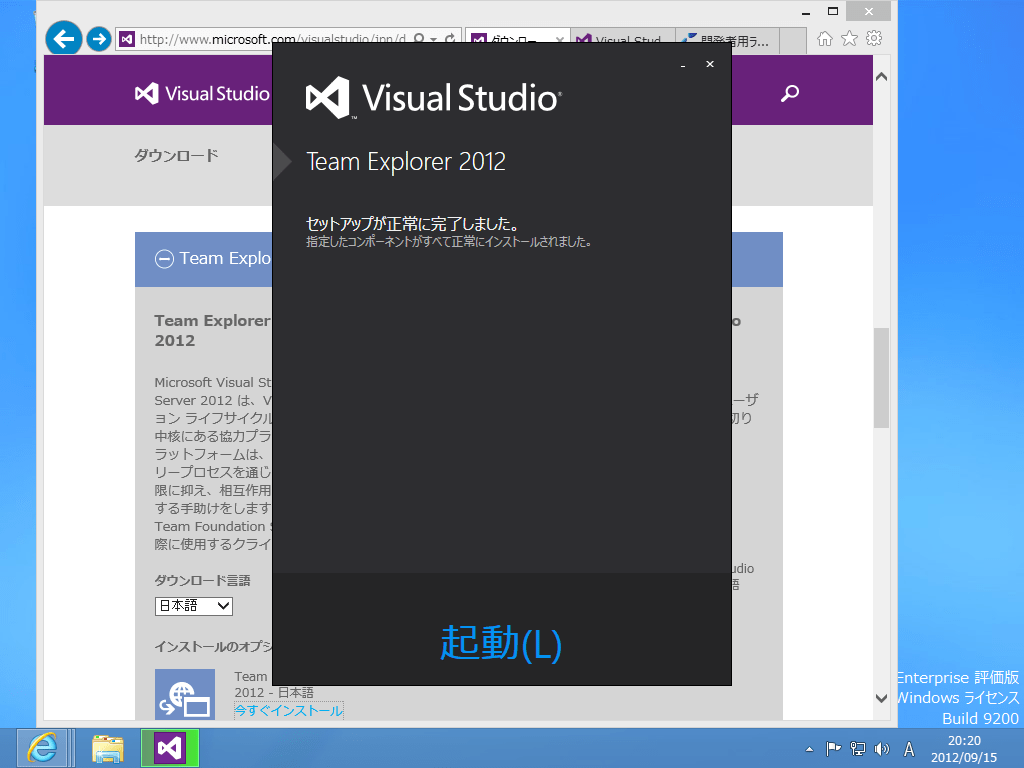Open Action Center flag icon
This screenshot has height=768, width=1024.
coord(833,749)
